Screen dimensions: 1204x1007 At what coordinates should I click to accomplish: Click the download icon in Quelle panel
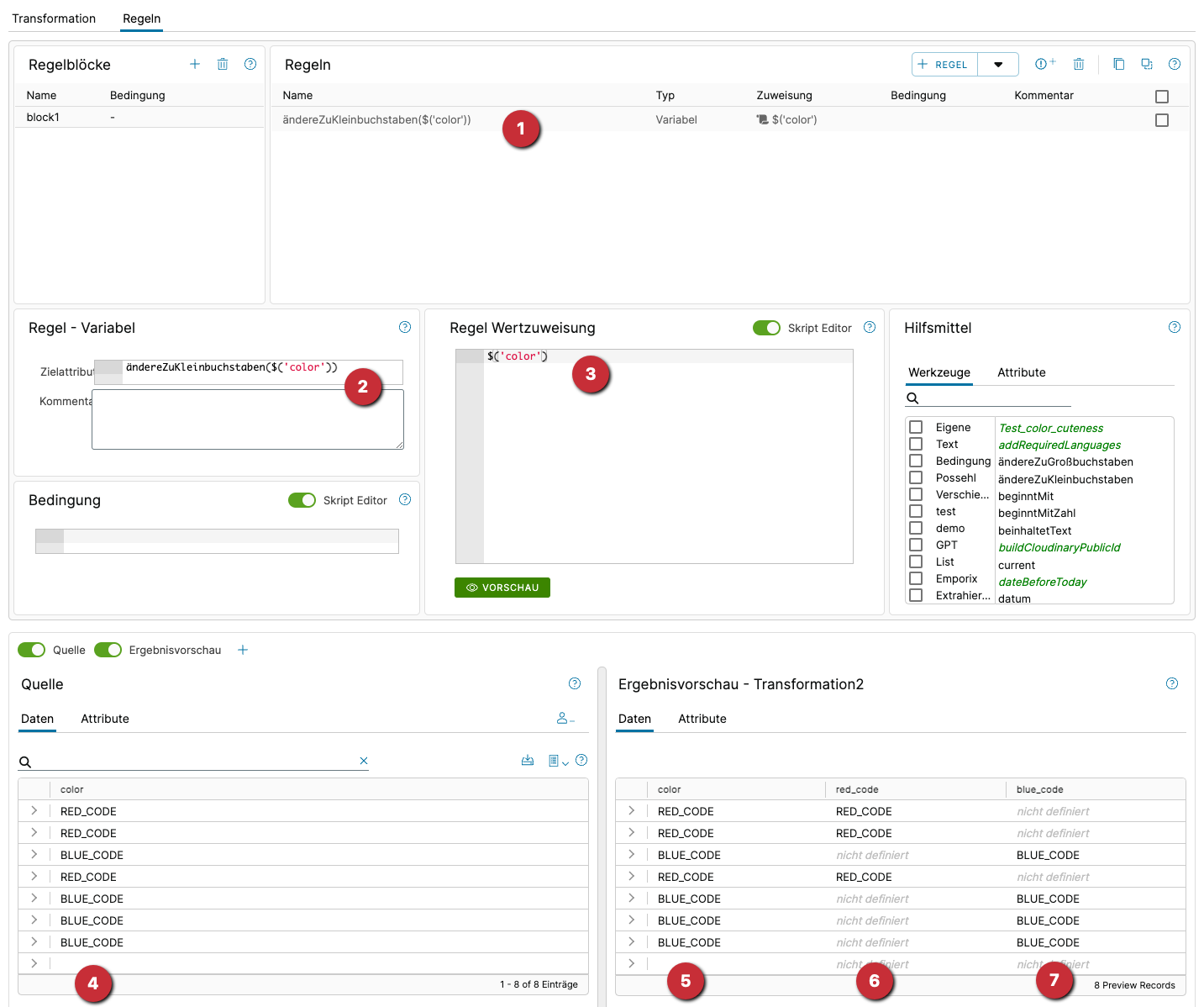528,761
